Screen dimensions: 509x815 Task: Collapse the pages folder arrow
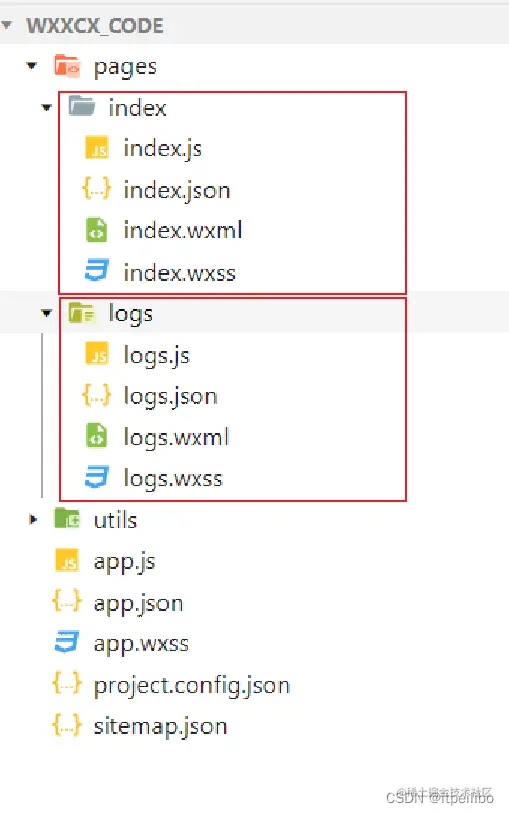pyautogui.click(x=32, y=66)
